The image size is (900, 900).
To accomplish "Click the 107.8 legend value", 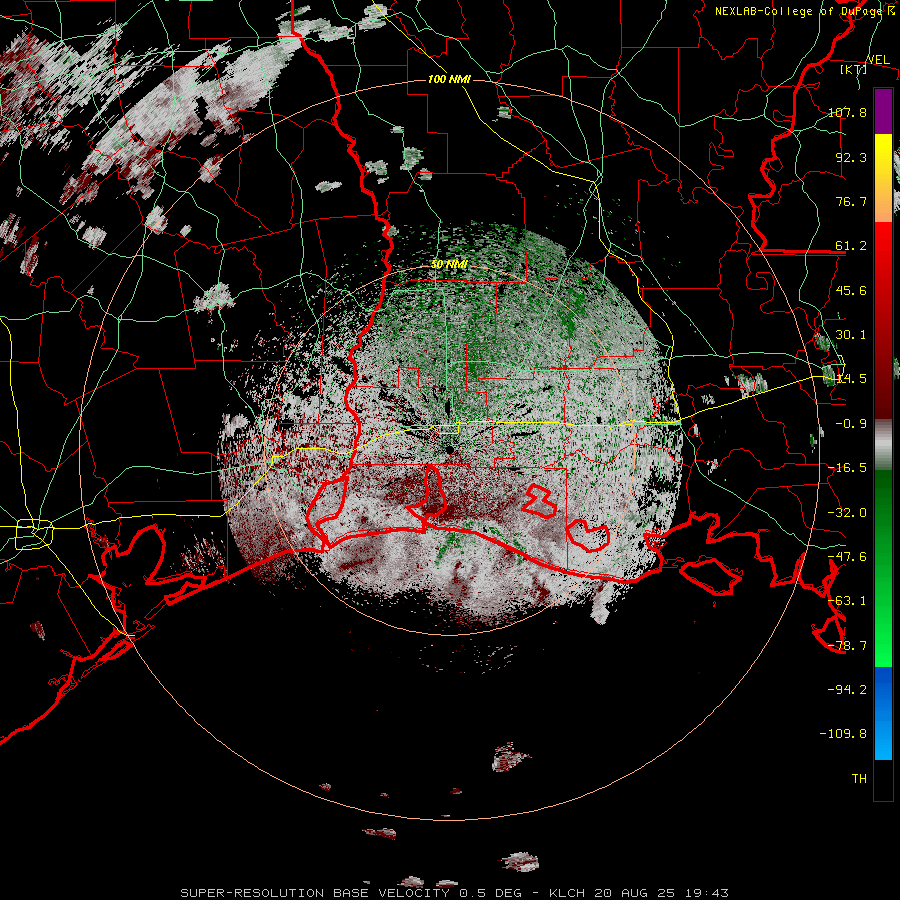I will 847,112.
